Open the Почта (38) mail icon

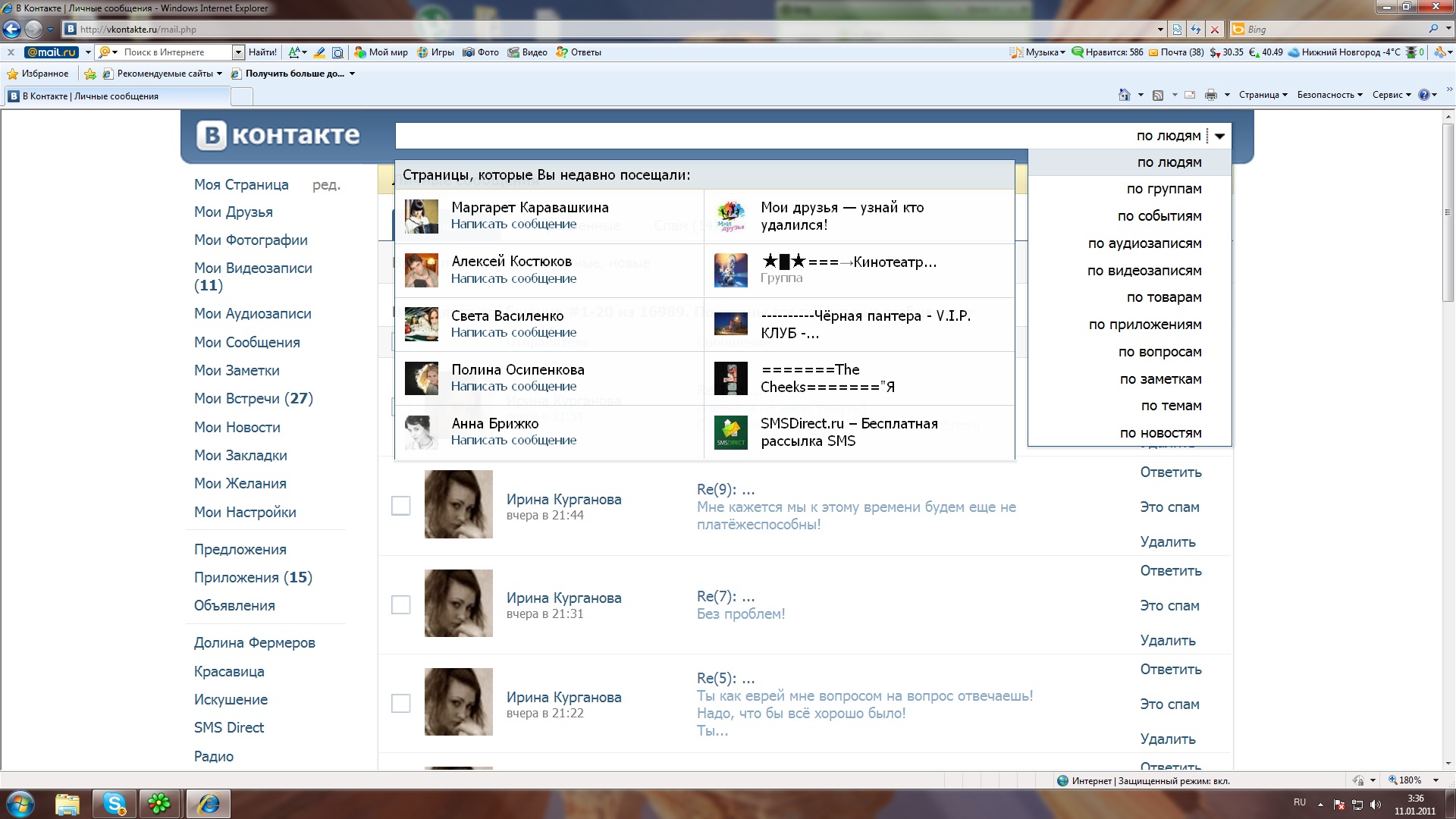click(x=1153, y=52)
